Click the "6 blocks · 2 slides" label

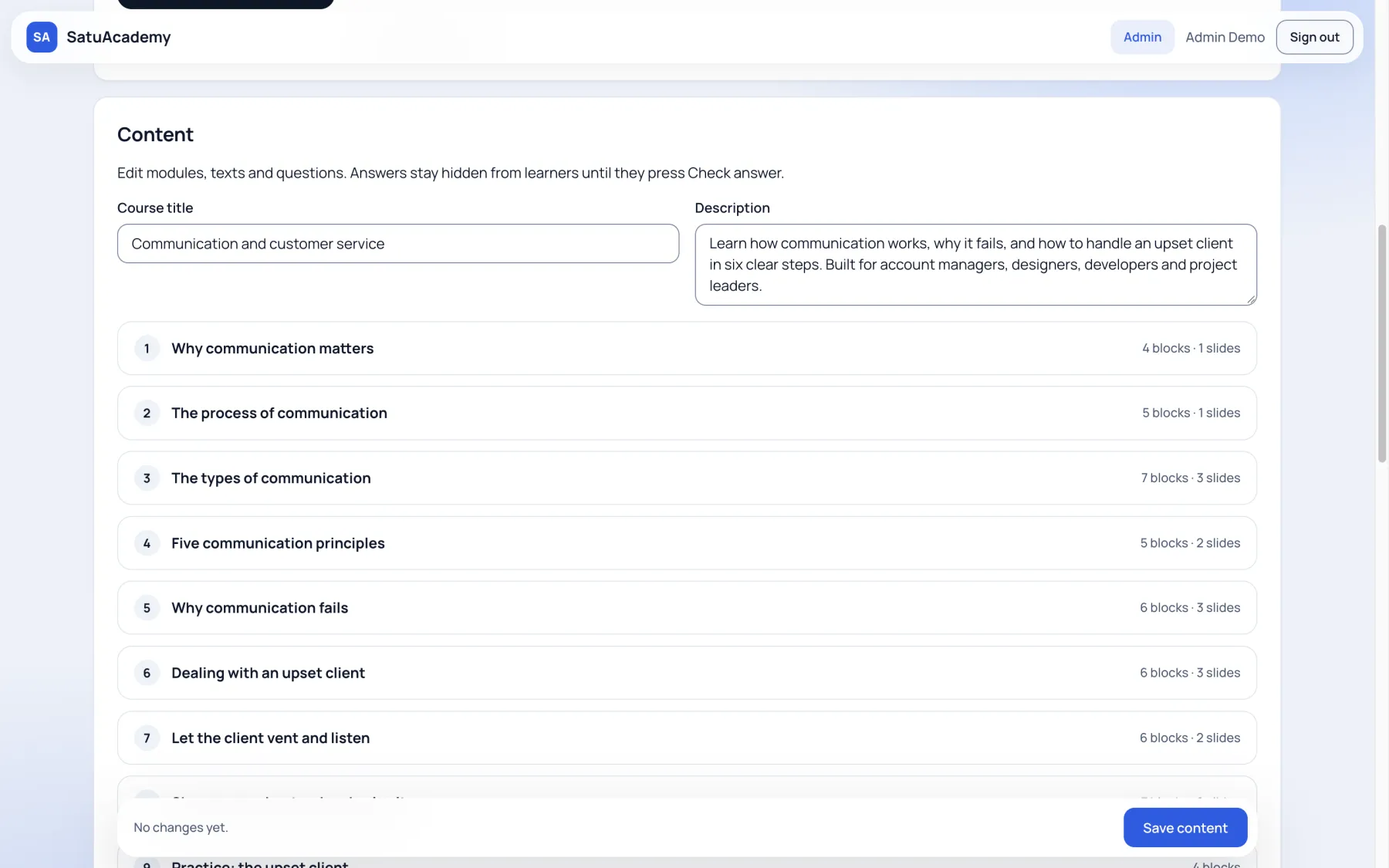(1190, 738)
